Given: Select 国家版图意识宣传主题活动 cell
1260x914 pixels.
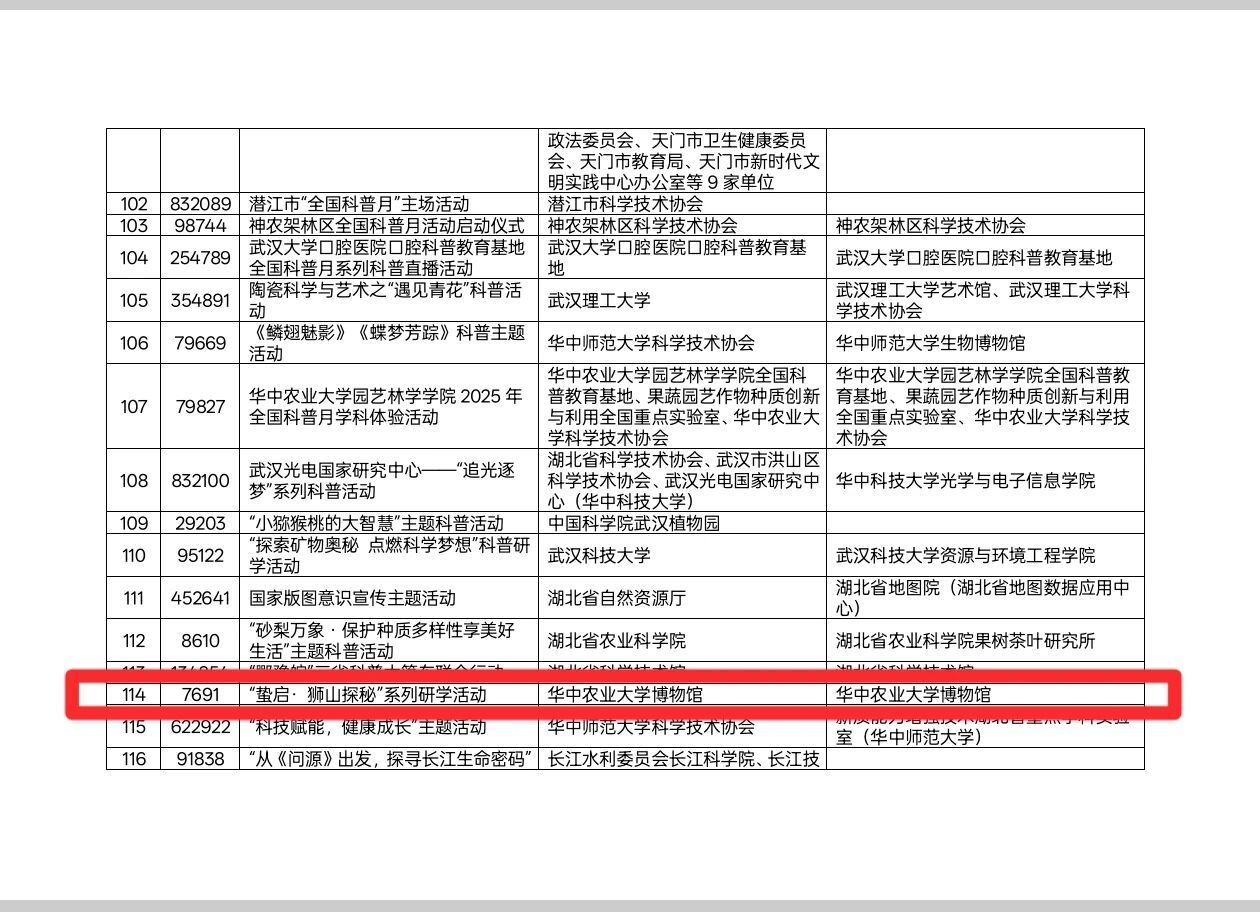Looking at the screenshot, I should 352,598.
